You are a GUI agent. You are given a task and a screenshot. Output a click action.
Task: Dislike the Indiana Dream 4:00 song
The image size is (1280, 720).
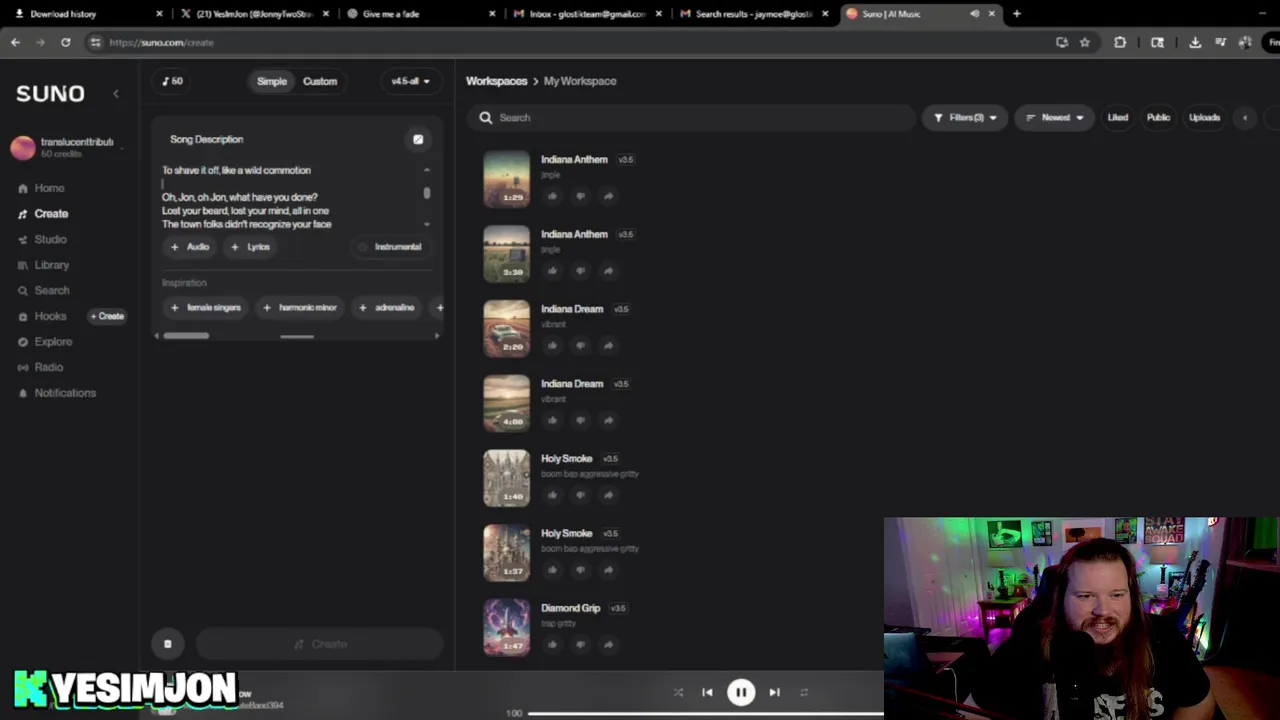pyautogui.click(x=580, y=420)
